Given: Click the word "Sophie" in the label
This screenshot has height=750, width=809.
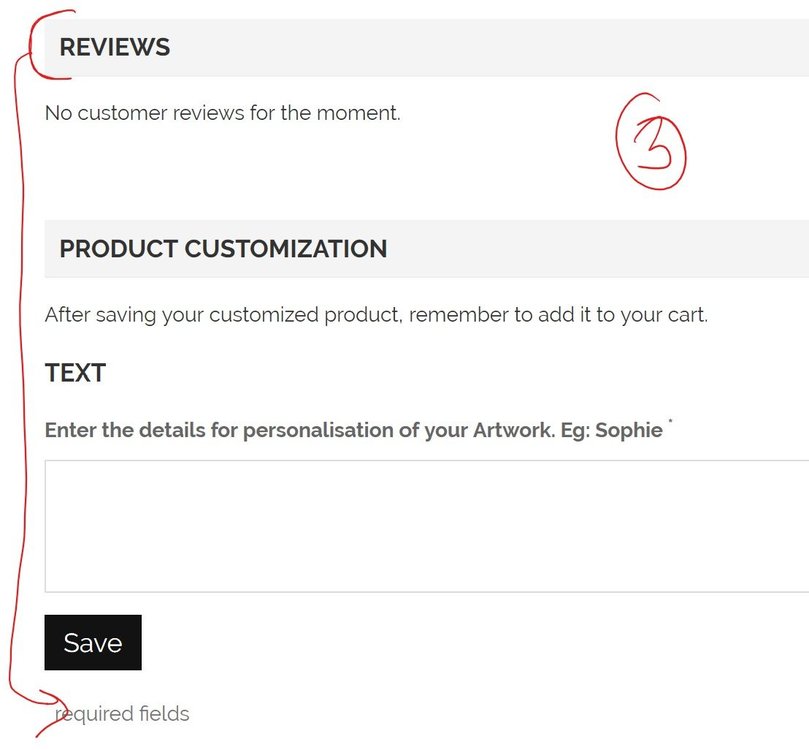Looking at the screenshot, I should [628, 431].
